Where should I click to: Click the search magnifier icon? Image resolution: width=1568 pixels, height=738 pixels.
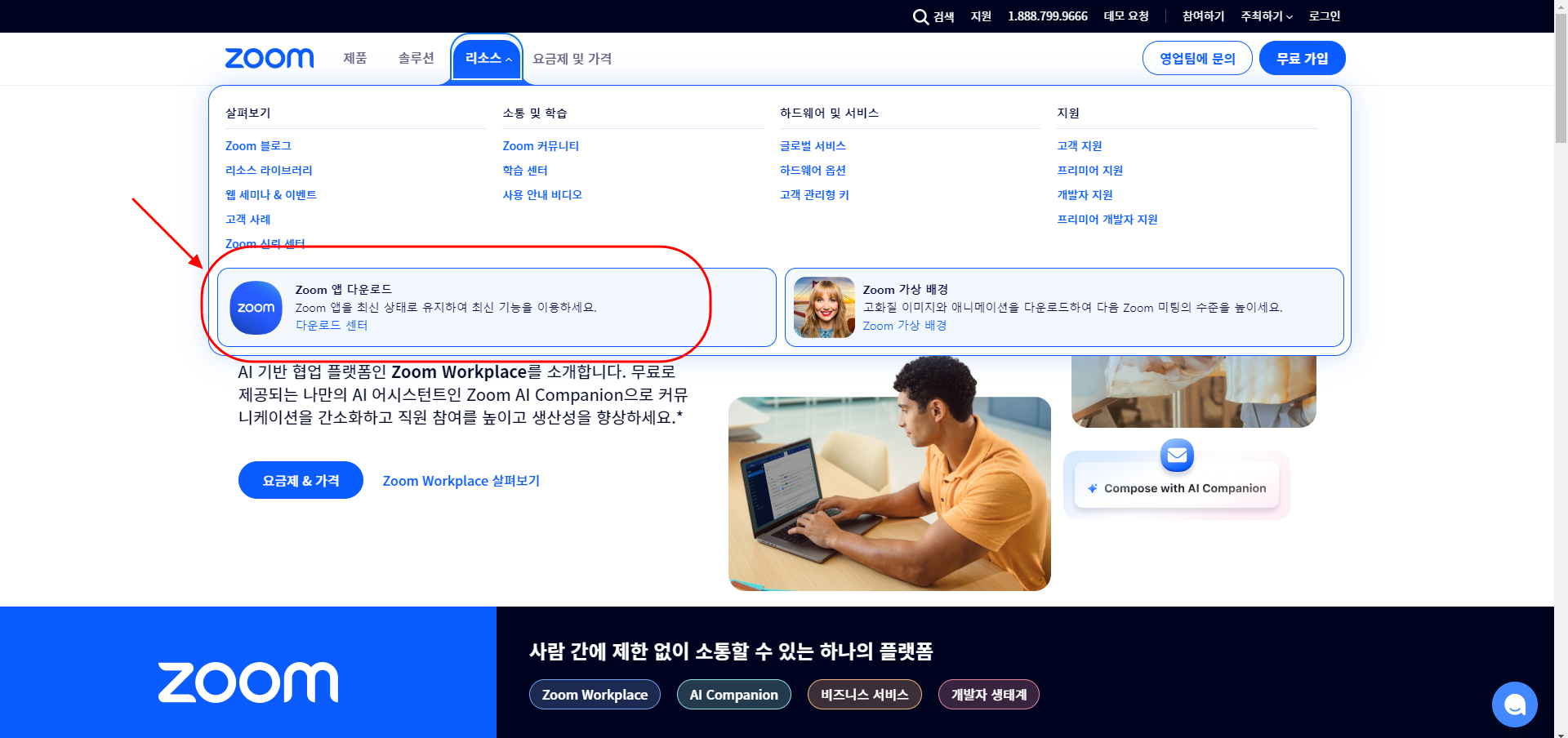920,16
